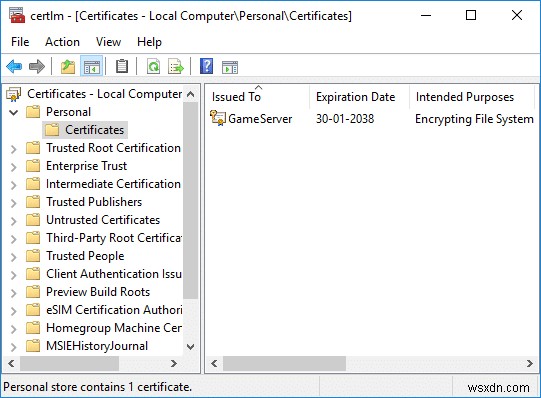This screenshot has height=398, width=541.
Task: Go up one level with folder icon
Action: click(68, 66)
